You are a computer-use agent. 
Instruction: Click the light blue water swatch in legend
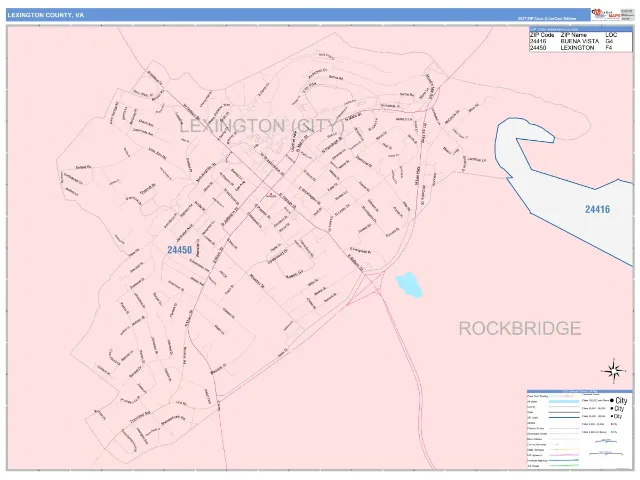[x=564, y=402]
